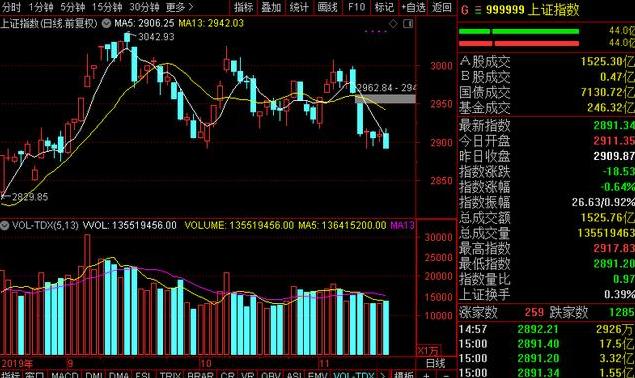Select the 5分钟 period tab
The image size is (635, 378).
72,7
